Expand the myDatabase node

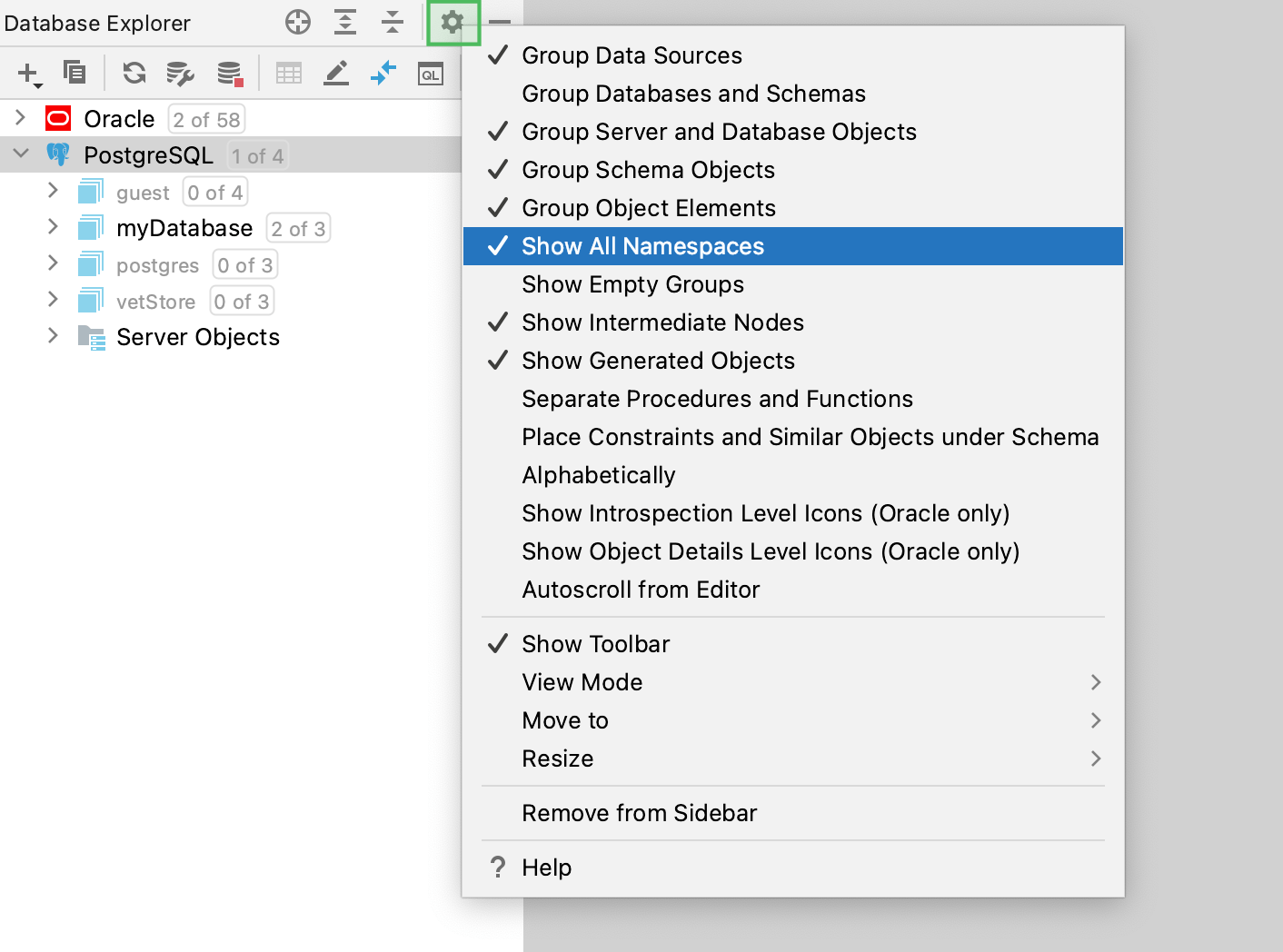[53, 226]
